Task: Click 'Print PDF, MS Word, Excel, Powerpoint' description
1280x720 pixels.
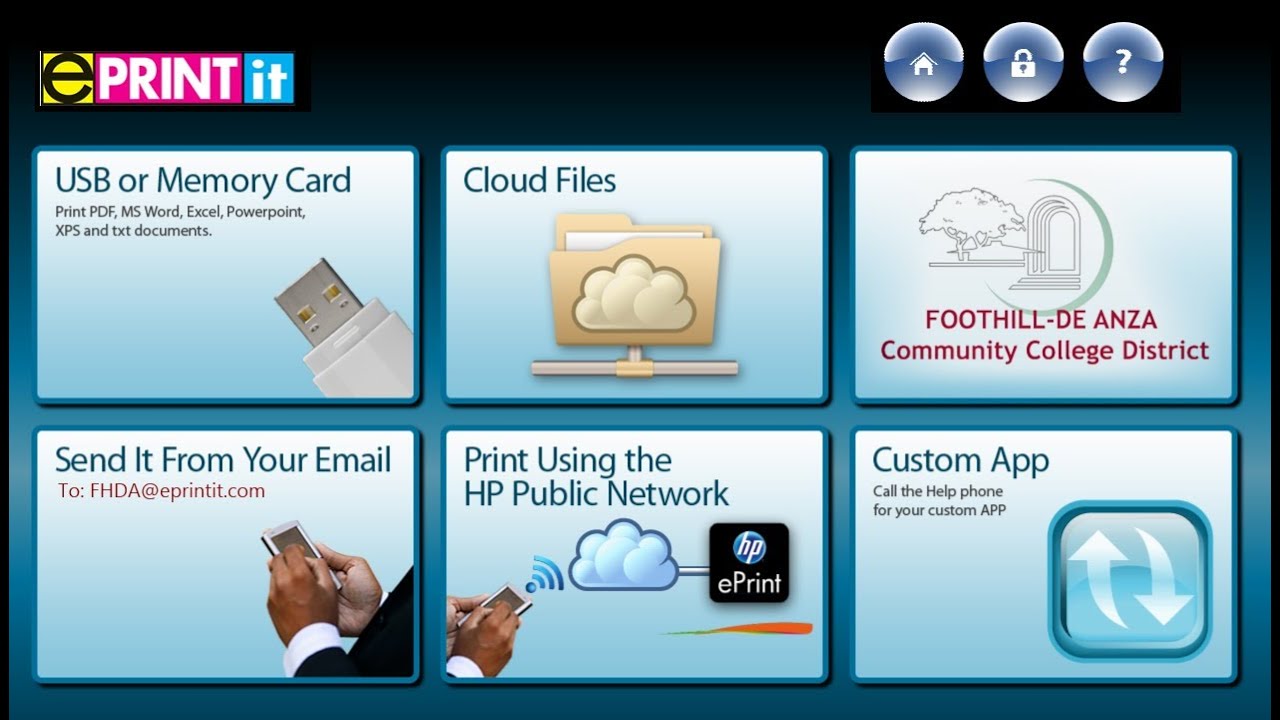Action: [x=180, y=213]
